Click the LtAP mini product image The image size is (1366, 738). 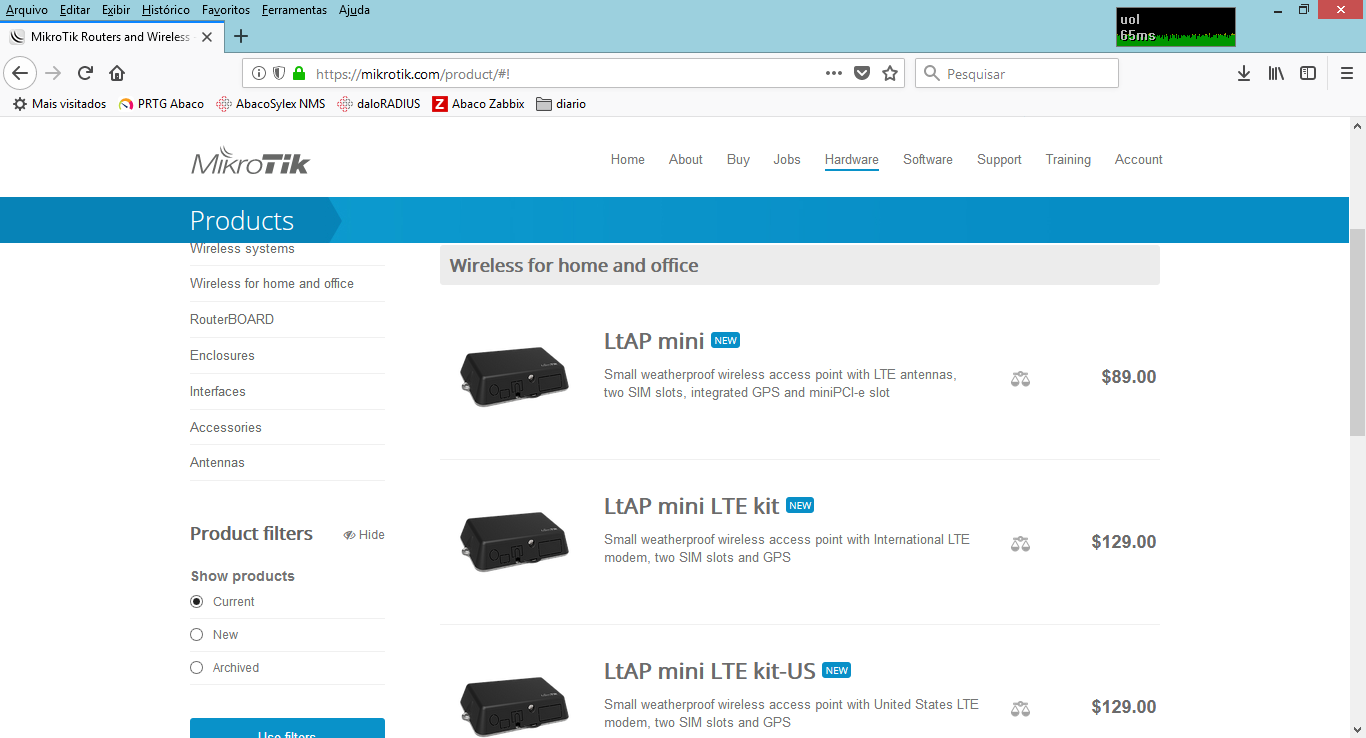(514, 377)
